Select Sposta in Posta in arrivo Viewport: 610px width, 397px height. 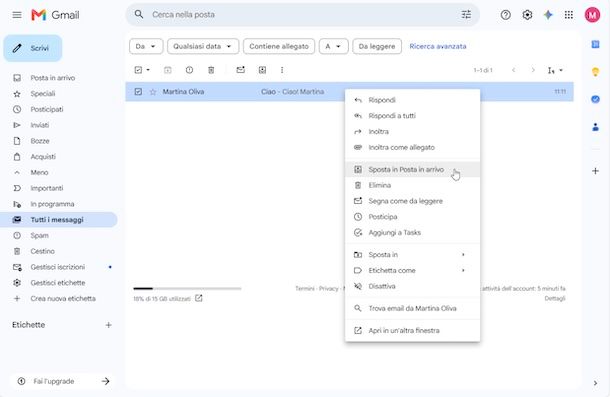pos(412,169)
